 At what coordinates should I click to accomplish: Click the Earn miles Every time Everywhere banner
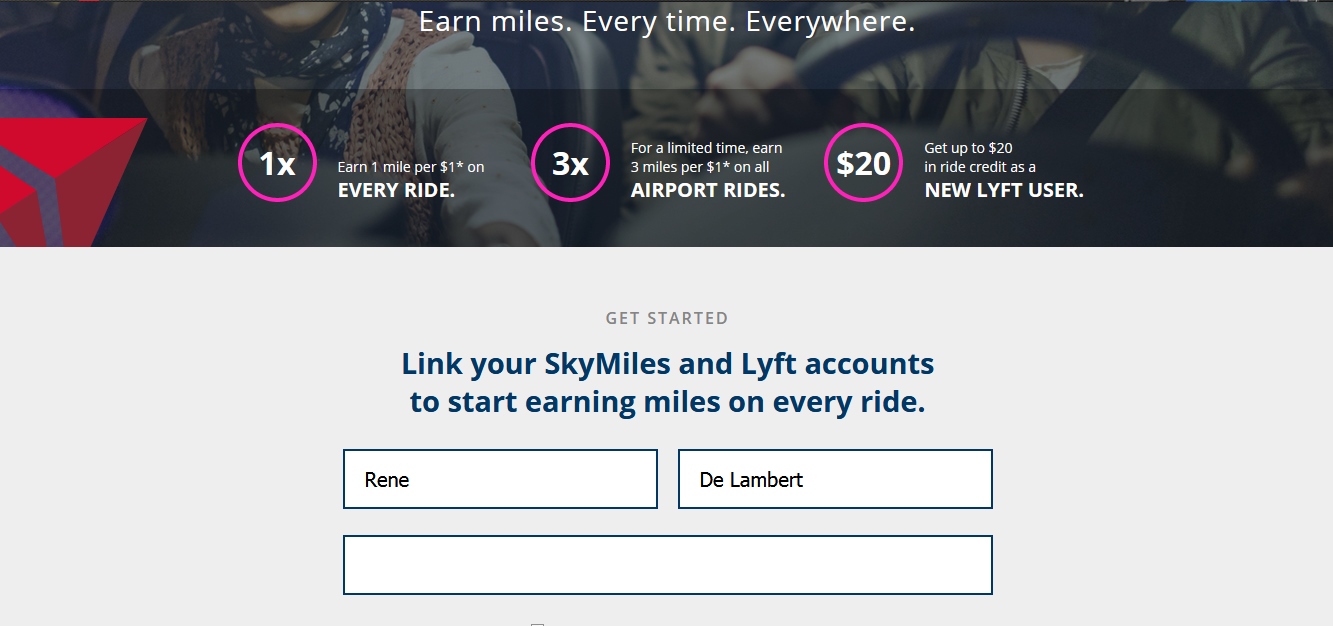coord(666,20)
